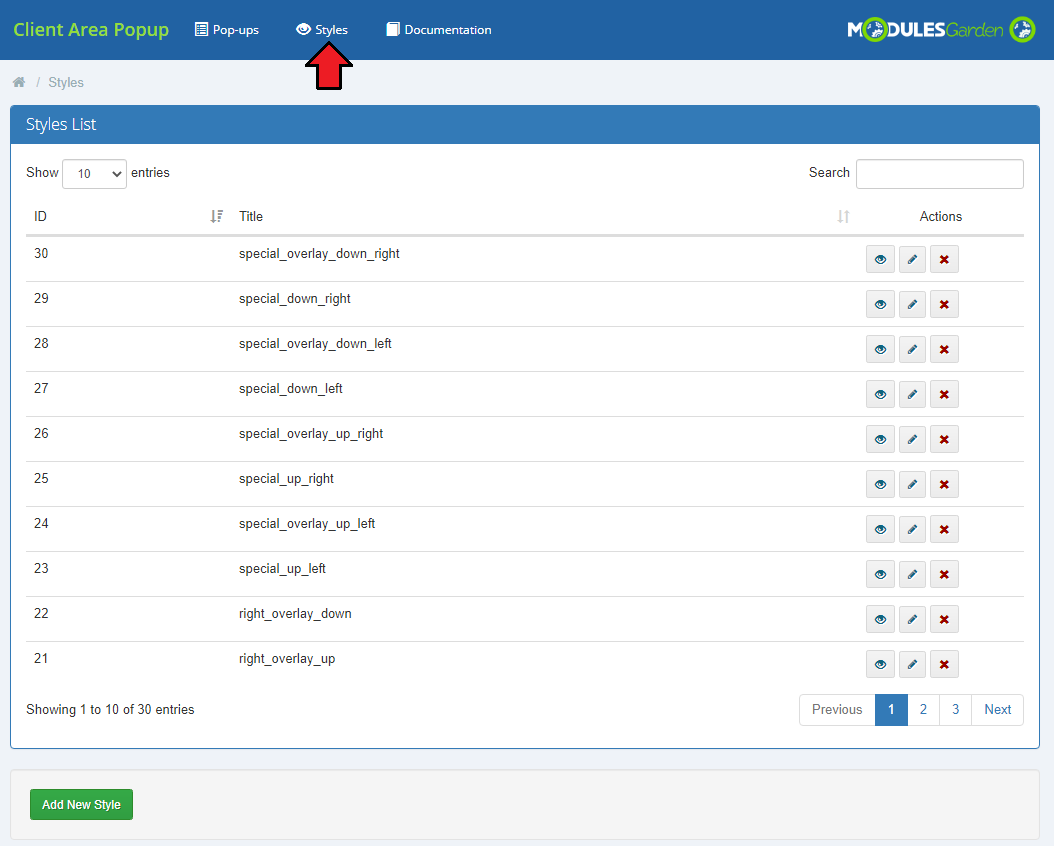
Task: Click Add New Style button
Action: [81, 804]
